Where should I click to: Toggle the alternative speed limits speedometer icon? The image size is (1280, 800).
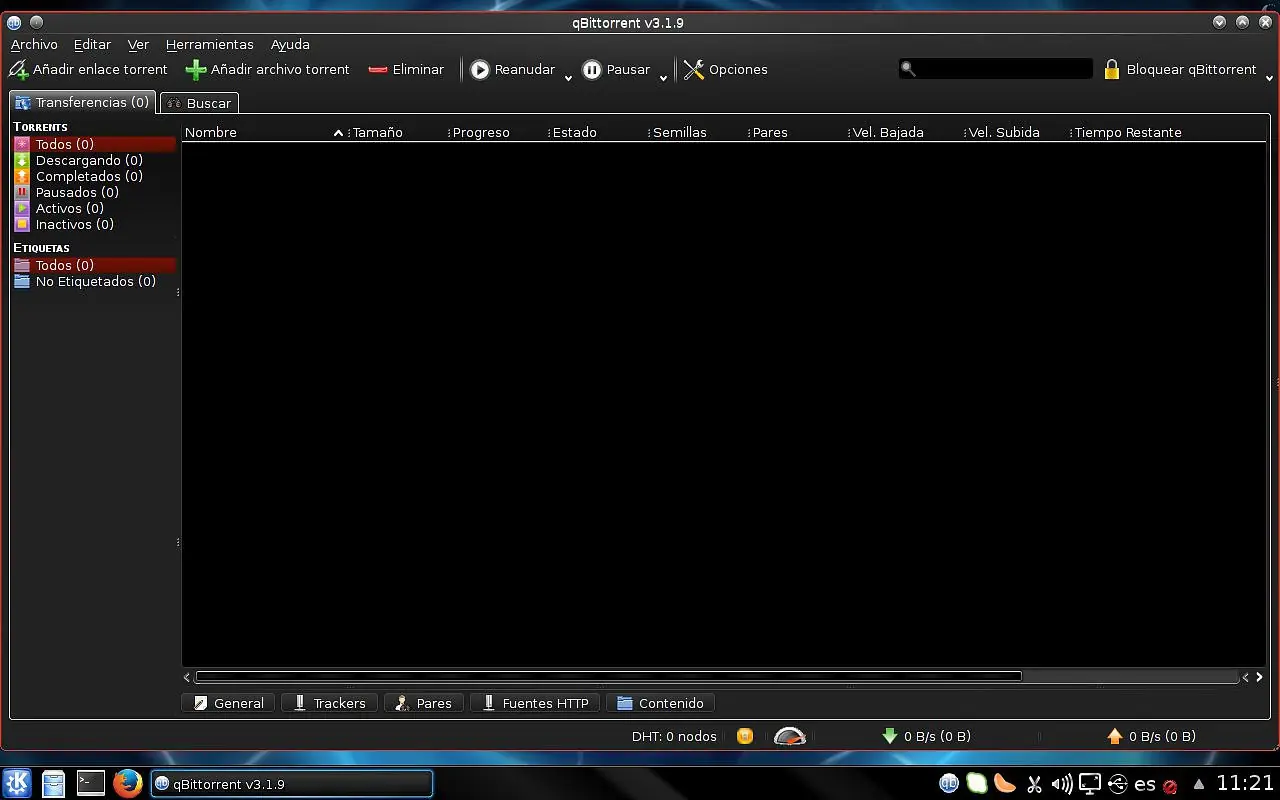tap(790, 736)
